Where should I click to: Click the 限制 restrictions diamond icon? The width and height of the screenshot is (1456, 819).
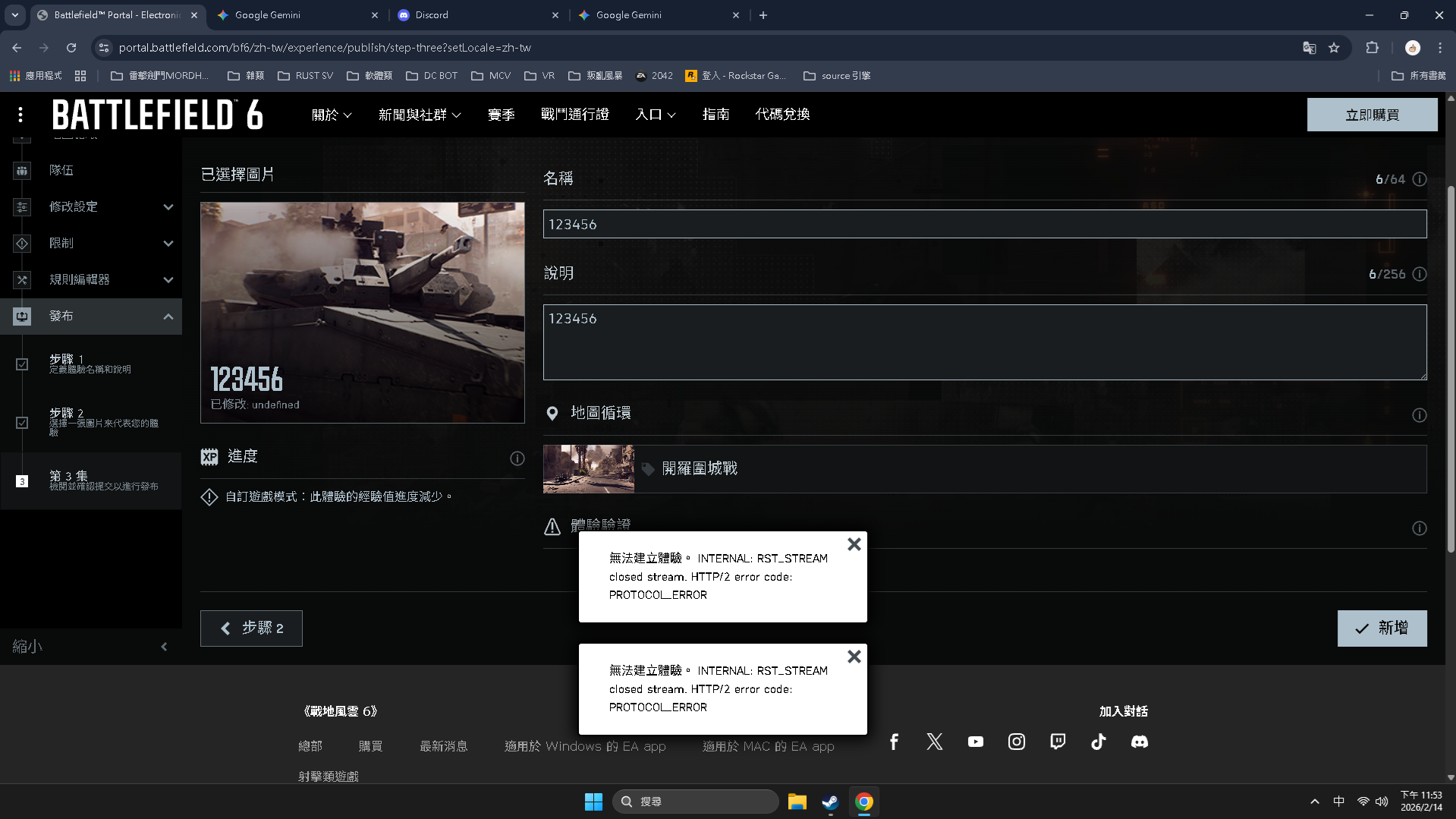(x=22, y=244)
